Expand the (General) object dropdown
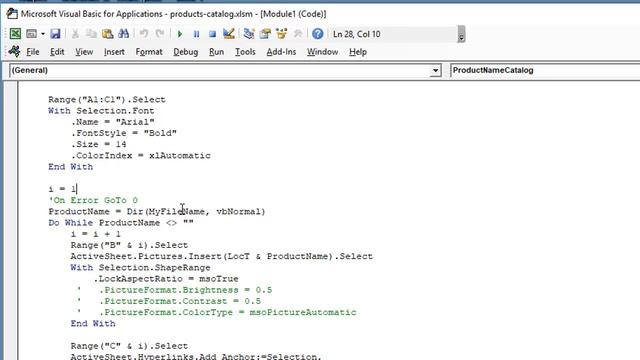The width and height of the screenshot is (640, 360). coord(436,71)
